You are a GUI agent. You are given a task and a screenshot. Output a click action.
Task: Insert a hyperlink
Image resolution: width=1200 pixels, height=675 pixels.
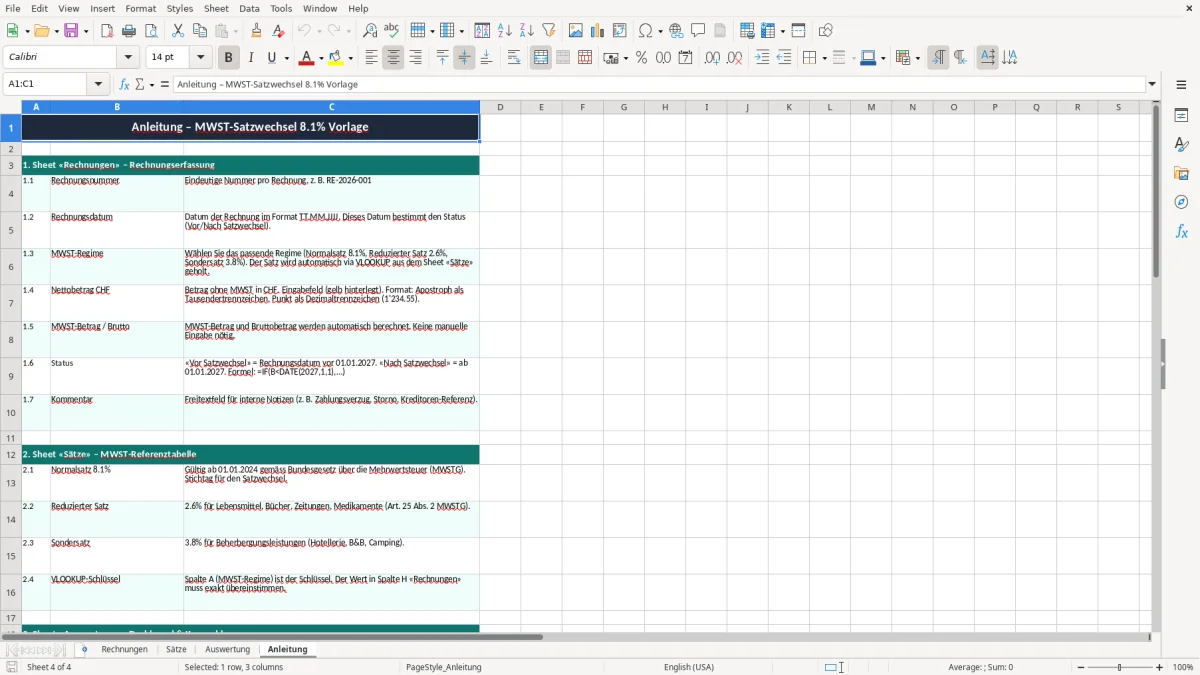click(676, 31)
